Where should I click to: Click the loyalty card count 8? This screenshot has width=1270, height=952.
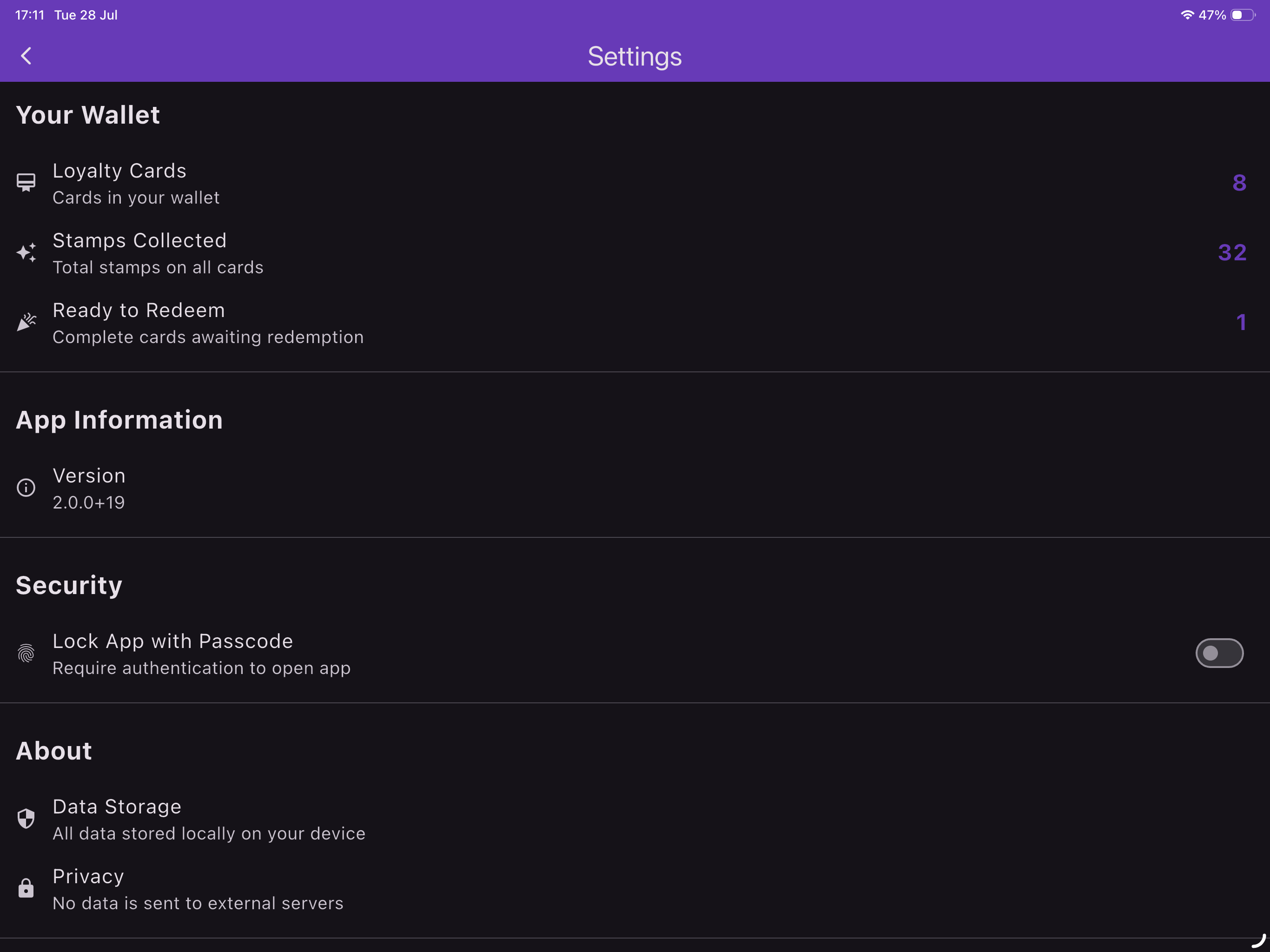pyautogui.click(x=1239, y=183)
